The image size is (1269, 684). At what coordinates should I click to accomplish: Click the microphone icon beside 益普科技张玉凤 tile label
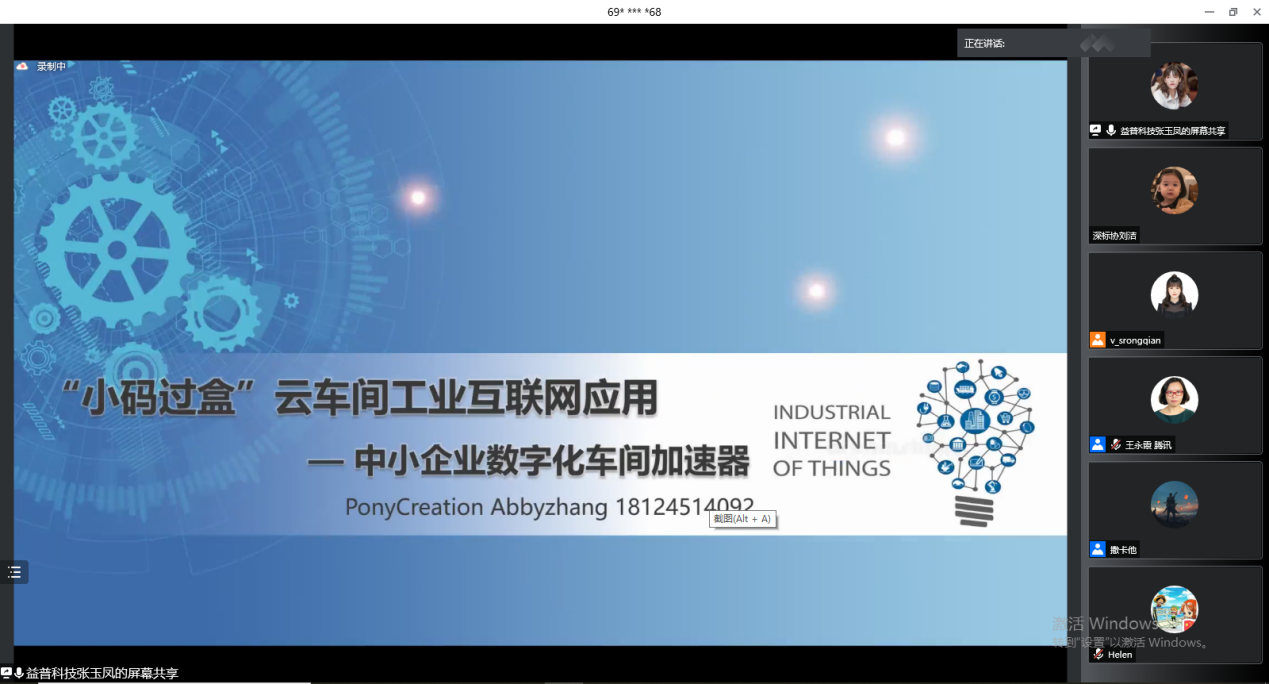[1111, 131]
